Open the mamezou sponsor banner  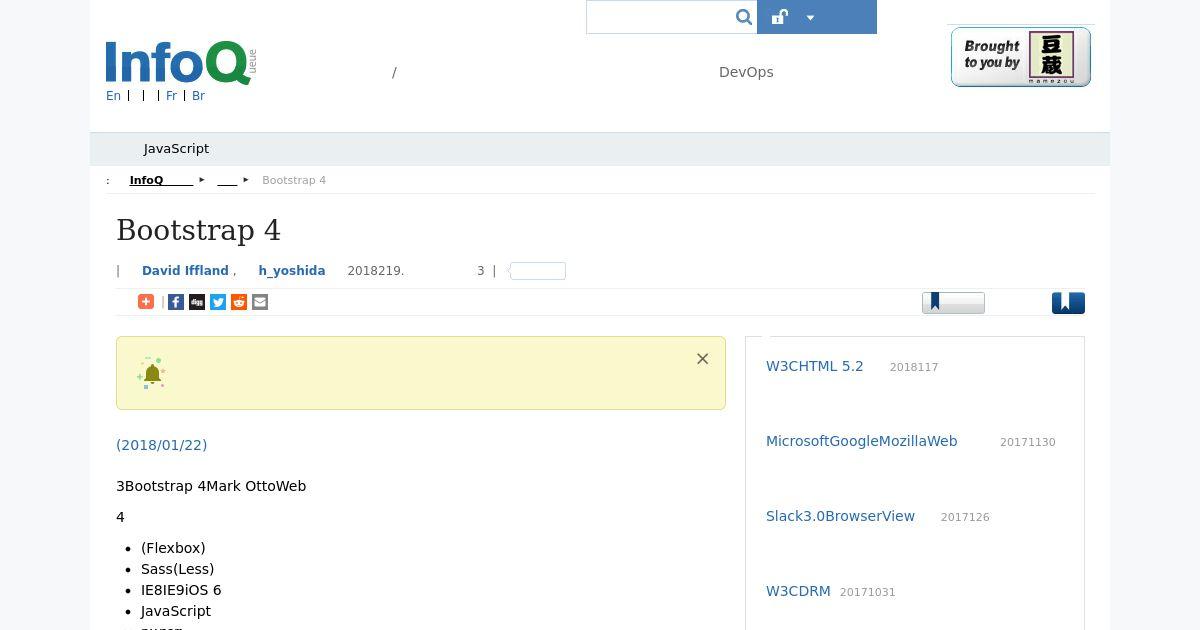pos(1020,57)
